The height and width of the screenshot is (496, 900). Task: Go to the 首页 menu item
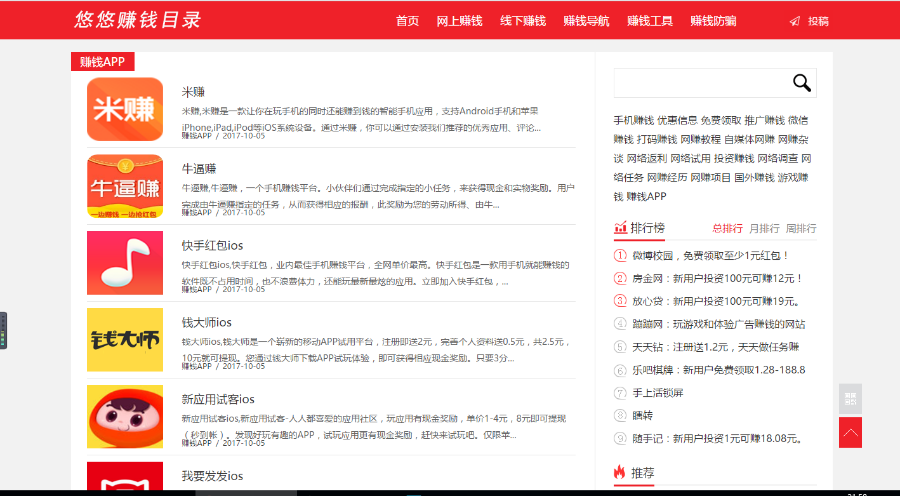tap(408, 21)
